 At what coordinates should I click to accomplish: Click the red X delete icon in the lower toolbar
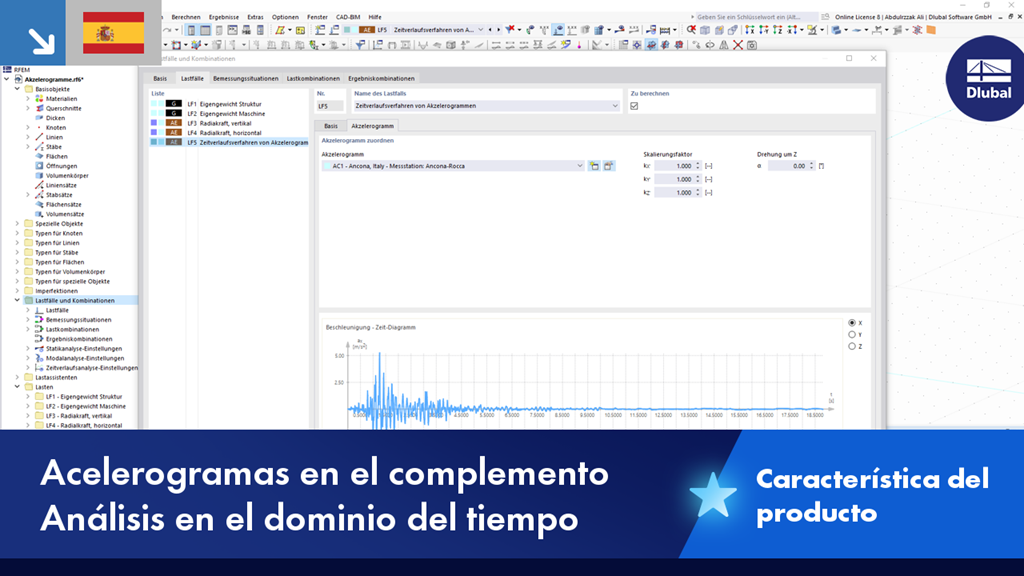(x=737, y=45)
